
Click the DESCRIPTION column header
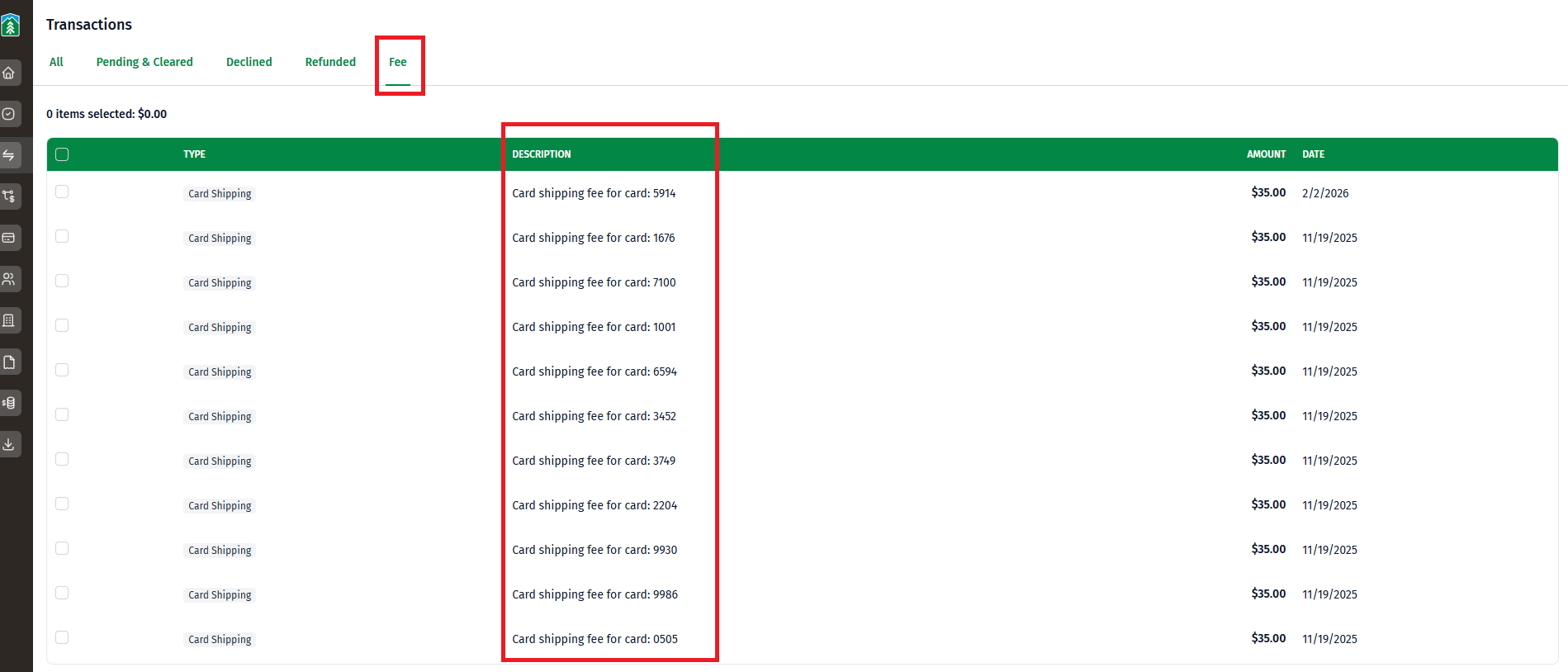(542, 154)
